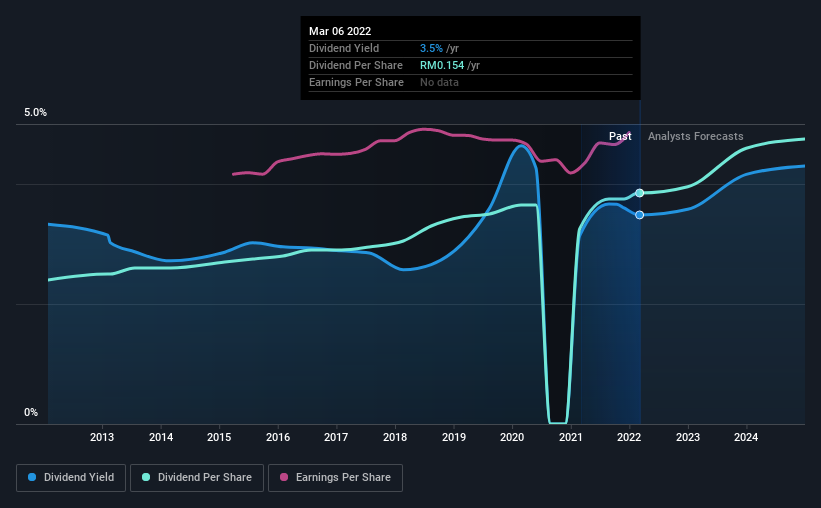The height and width of the screenshot is (508, 821).
Task: Click the teal Dividend Per Share legend dot
Action: [x=146, y=478]
